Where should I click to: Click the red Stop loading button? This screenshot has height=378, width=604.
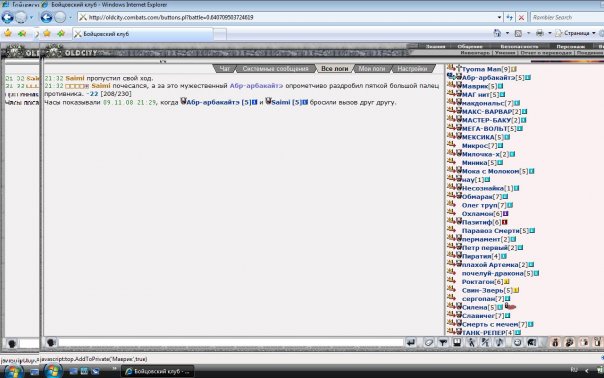[521, 17]
